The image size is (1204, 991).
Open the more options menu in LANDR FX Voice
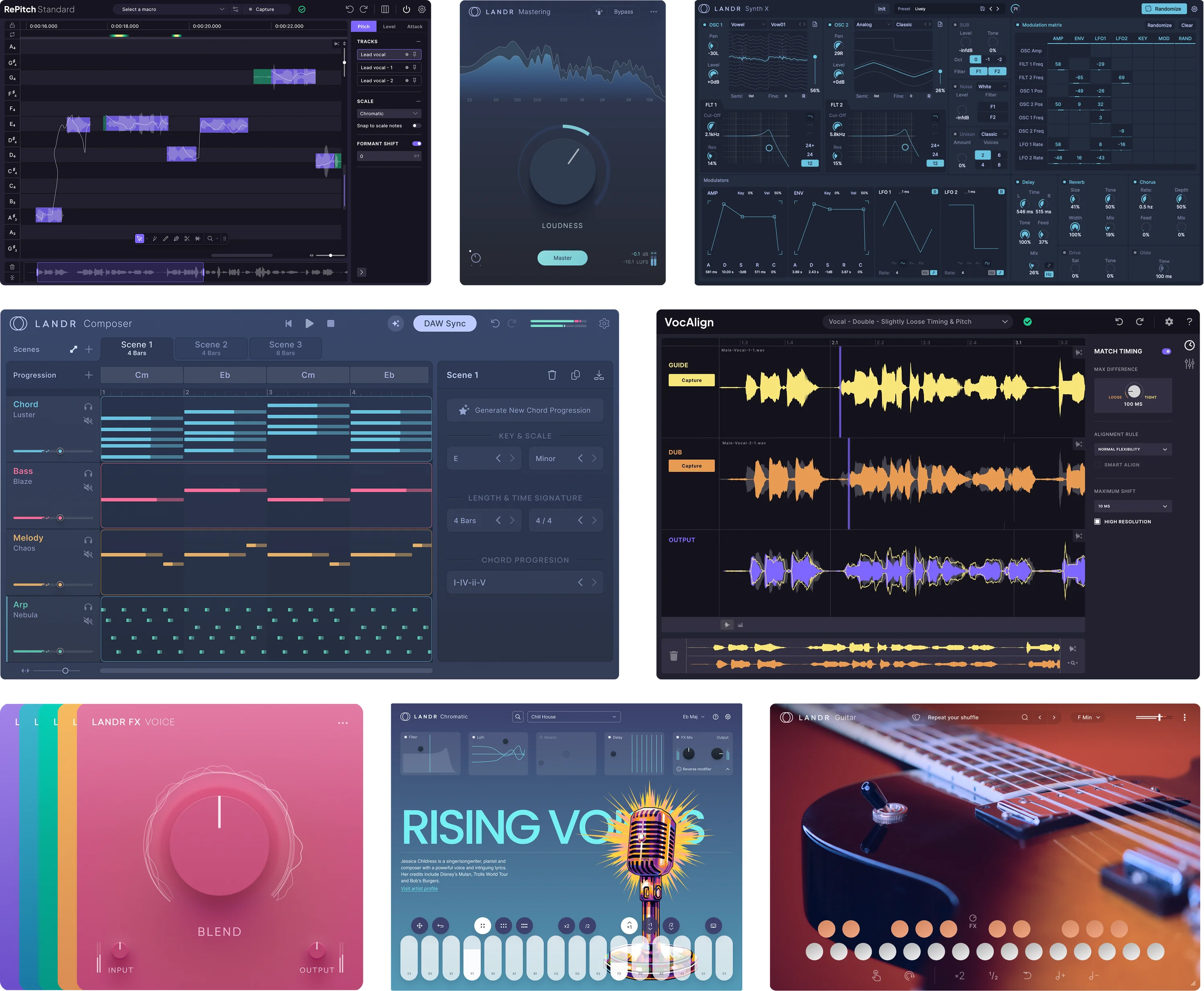342,723
